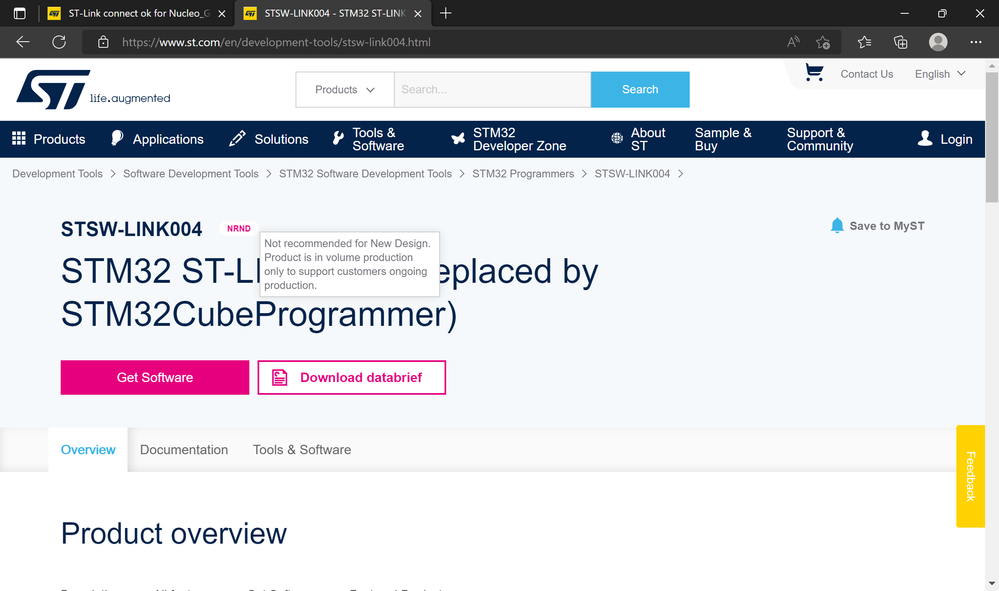Add this page to favorites star icon
Viewport: 999px width, 591px height.
(823, 42)
